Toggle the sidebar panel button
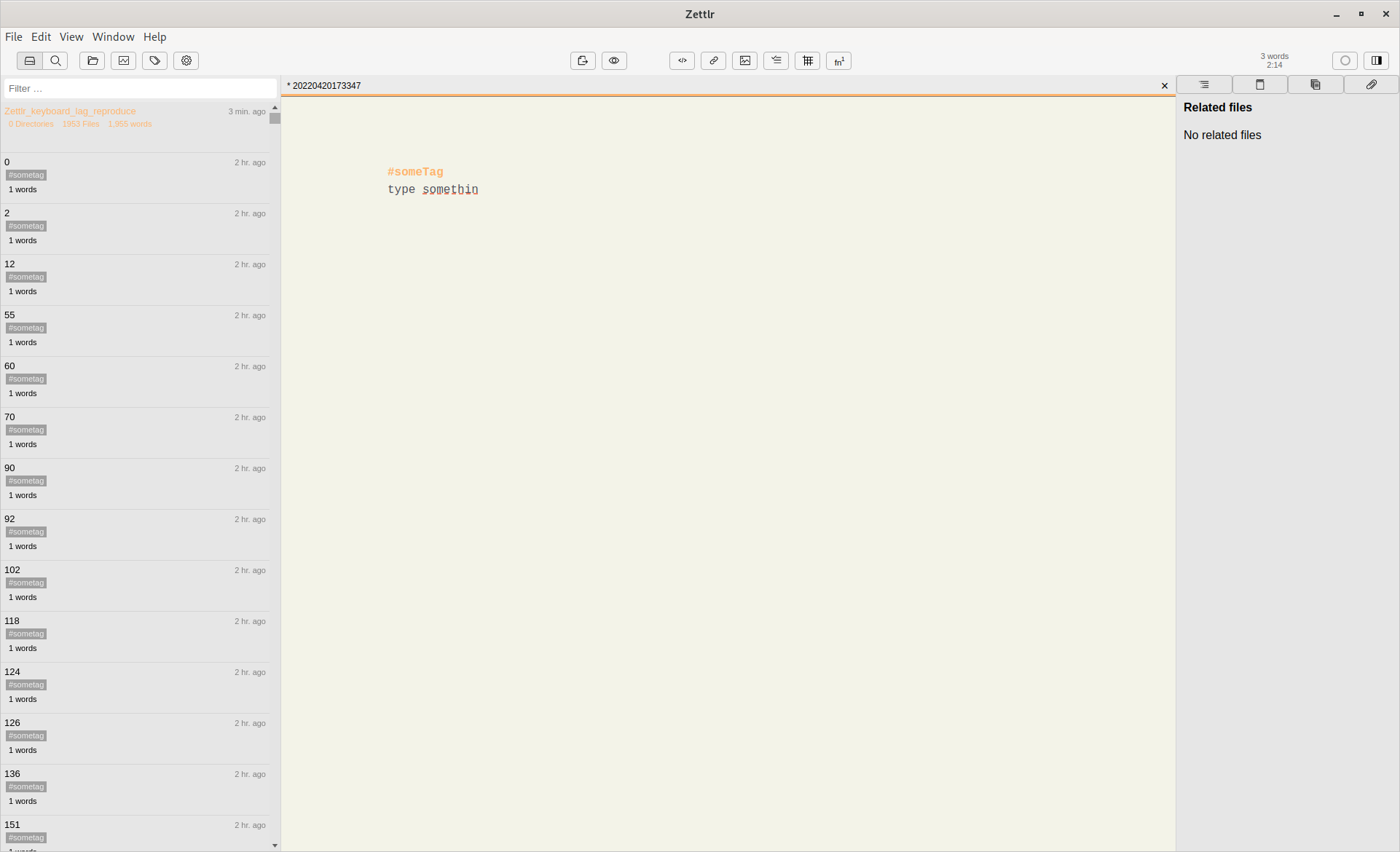 [1377, 61]
